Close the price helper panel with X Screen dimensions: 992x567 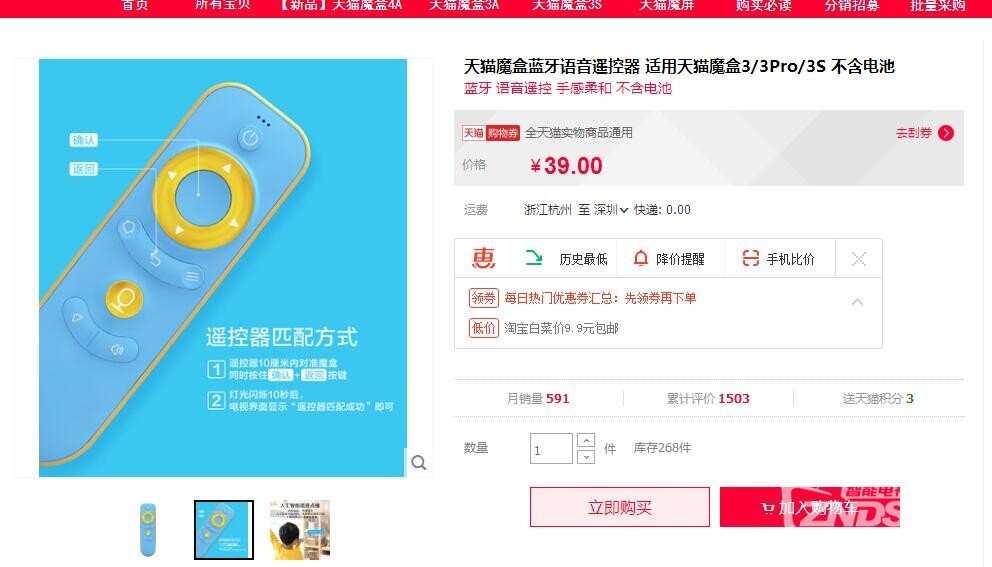coord(859,258)
